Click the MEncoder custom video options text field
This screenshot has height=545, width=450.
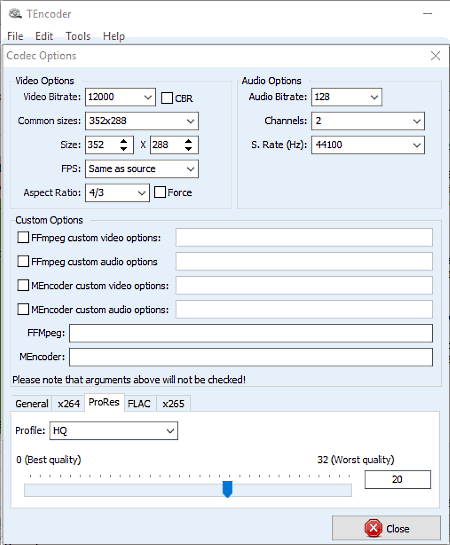(x=304, y=285)
